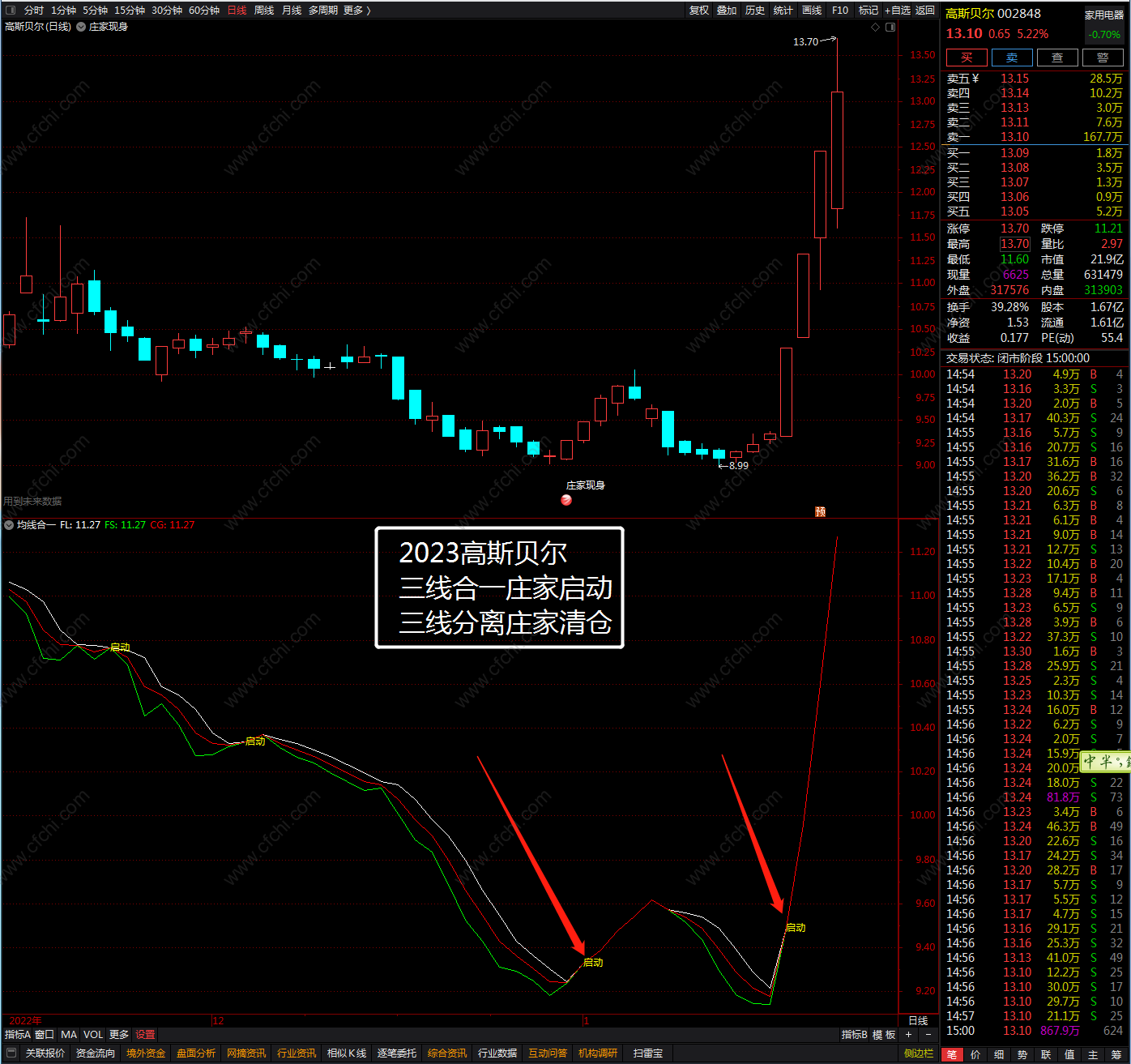Click the panel icon left of 分时

click(x=11, y=11)
